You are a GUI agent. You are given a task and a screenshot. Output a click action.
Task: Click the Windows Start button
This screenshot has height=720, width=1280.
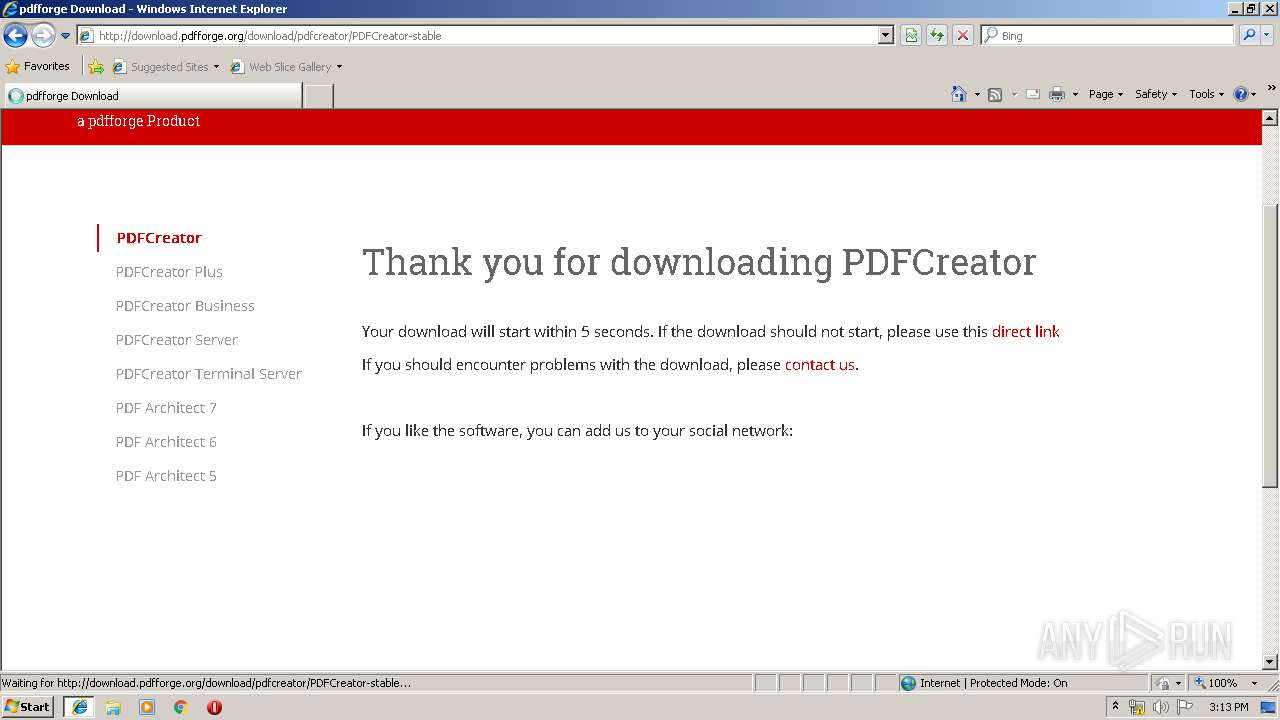28,707
